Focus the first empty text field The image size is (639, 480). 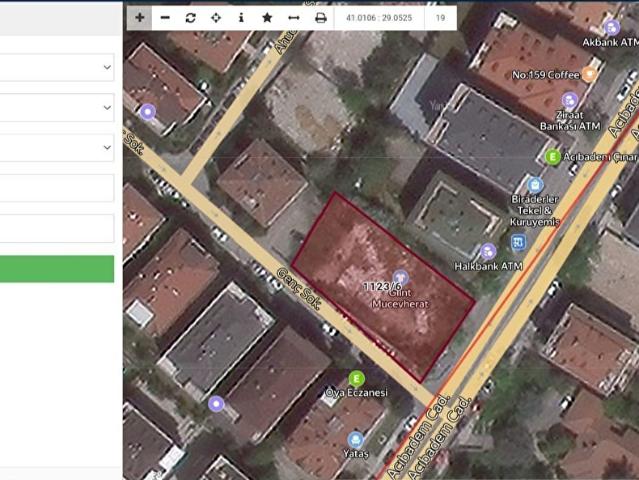[x=57, y=188]
